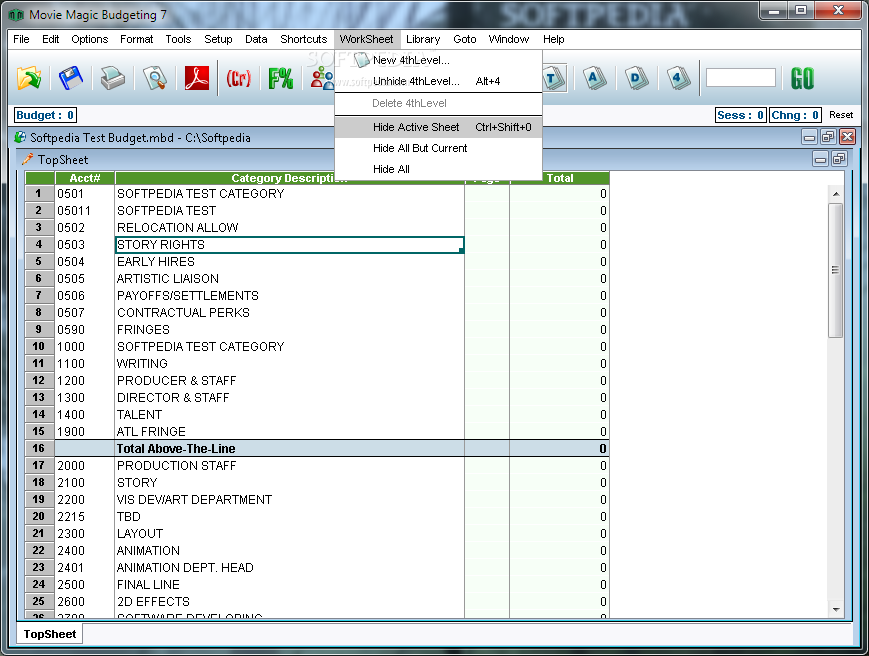The width and height of the screenshot is (869, 656).
Task: Minimize the TopSheet inner window
Action: 820,160
